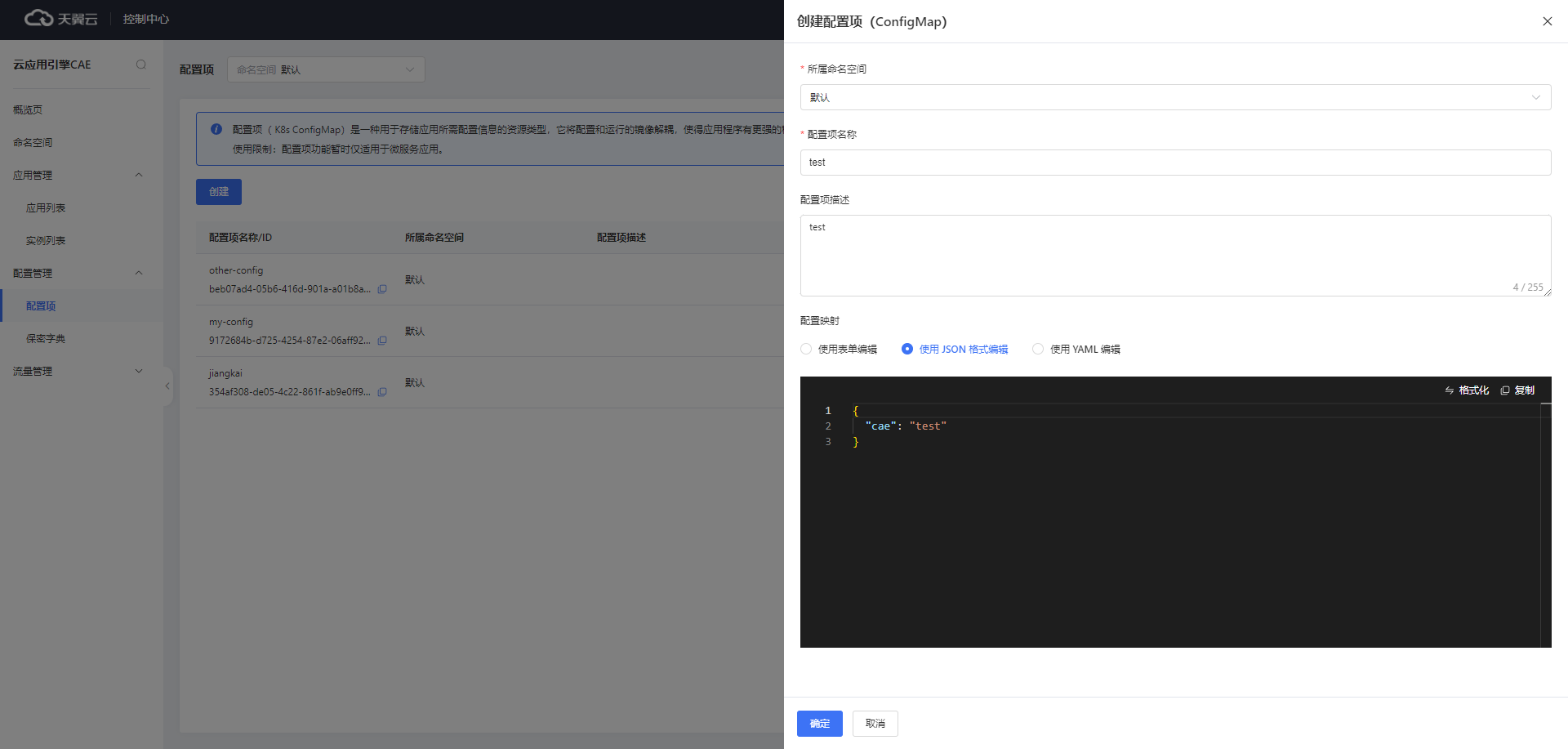Screen dimensions: 1568x749
Task: Close the 创建配置项 drawer with X
Action: click(1547, 21)
